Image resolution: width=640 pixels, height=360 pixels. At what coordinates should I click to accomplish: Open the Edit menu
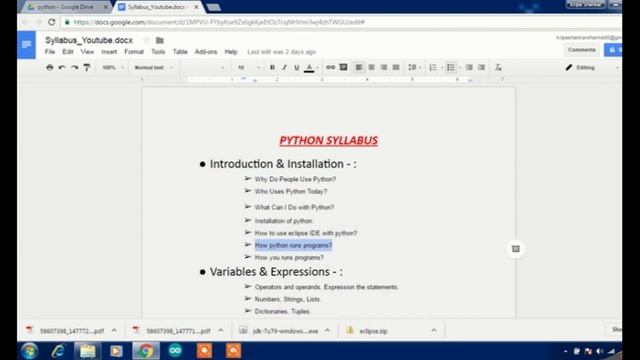68,52
